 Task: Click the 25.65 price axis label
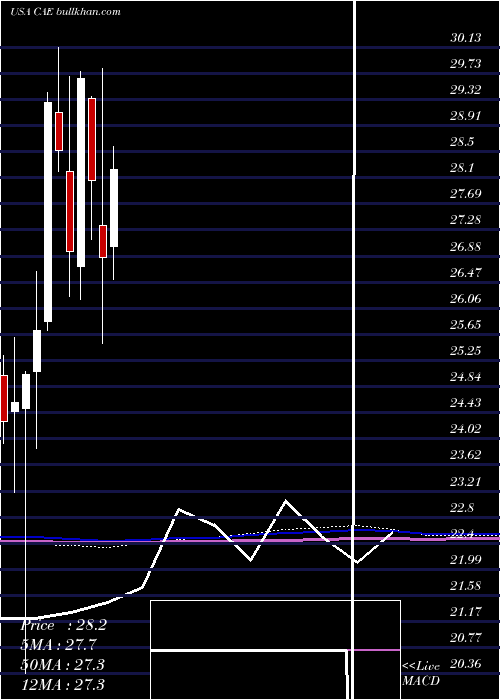pos(466,325)
